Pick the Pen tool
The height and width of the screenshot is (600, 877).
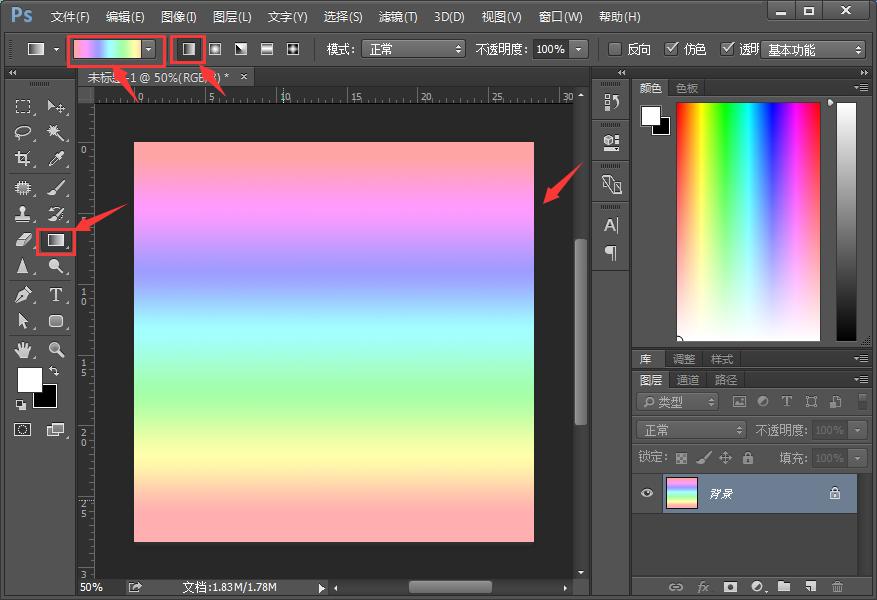(23, 294)
